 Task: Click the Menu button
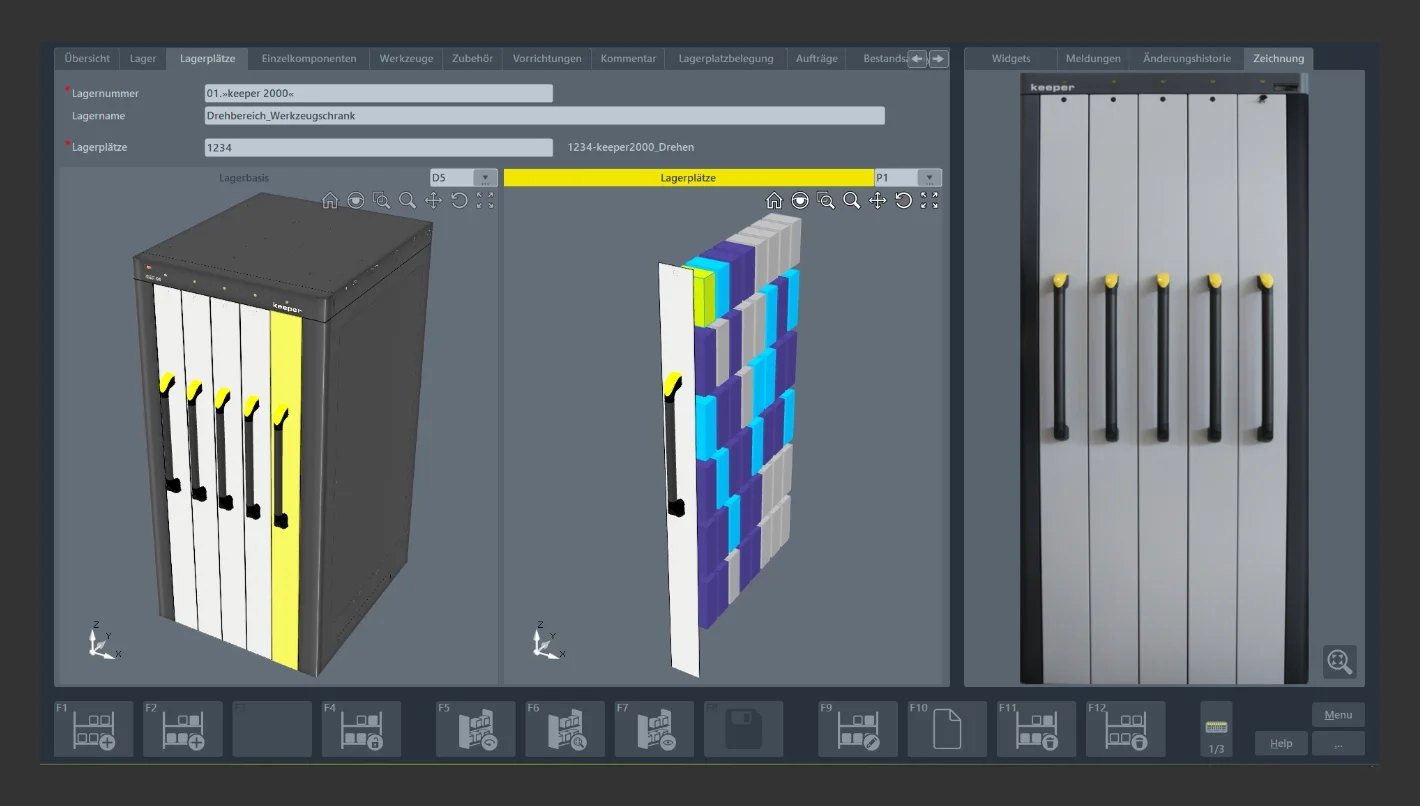pyautogui.click(x=1337, y=714)
